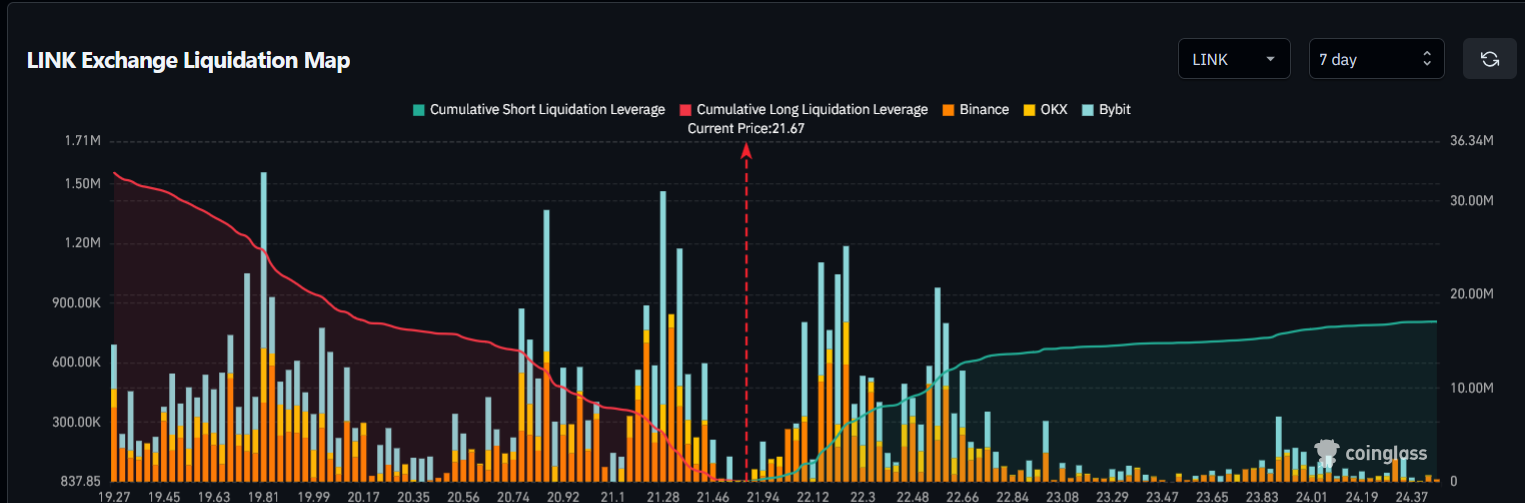
Task: Toggle Cumulative Short Liquidation Leverage legend
Action: click(539, 109)
